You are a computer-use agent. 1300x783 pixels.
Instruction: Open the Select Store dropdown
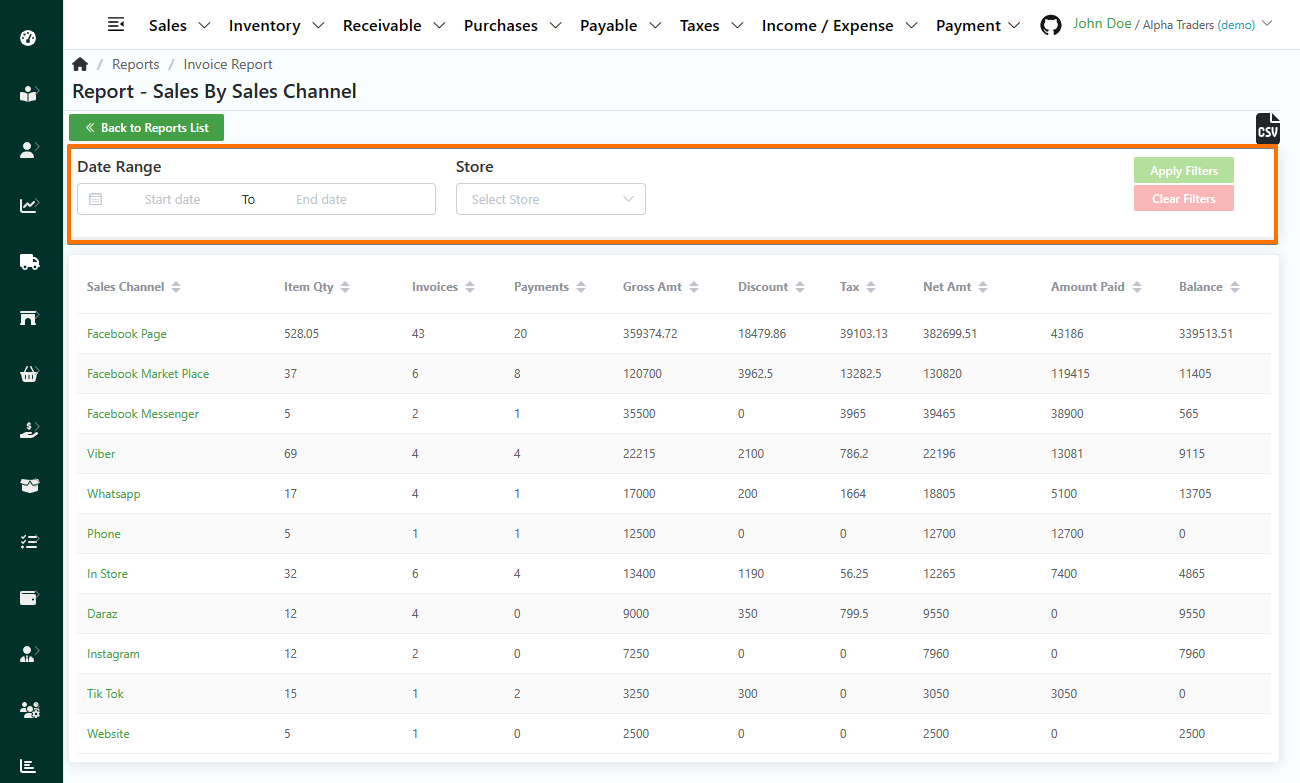[x=551, y=199]
